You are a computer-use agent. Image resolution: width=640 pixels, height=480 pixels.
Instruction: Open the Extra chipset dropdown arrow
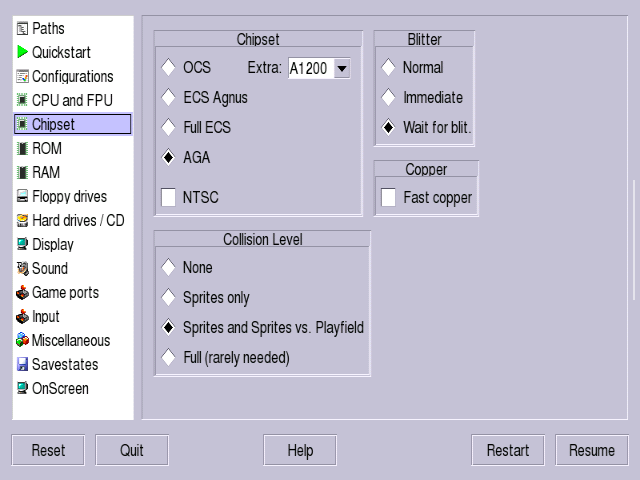[342, 68]
